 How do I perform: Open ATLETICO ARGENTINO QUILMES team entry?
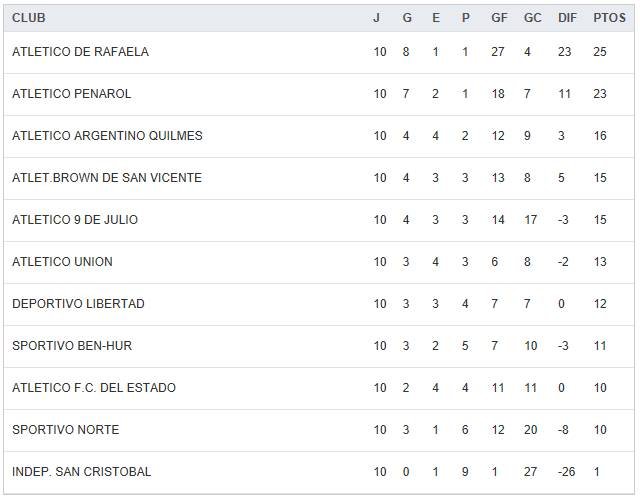coord(107,136)
